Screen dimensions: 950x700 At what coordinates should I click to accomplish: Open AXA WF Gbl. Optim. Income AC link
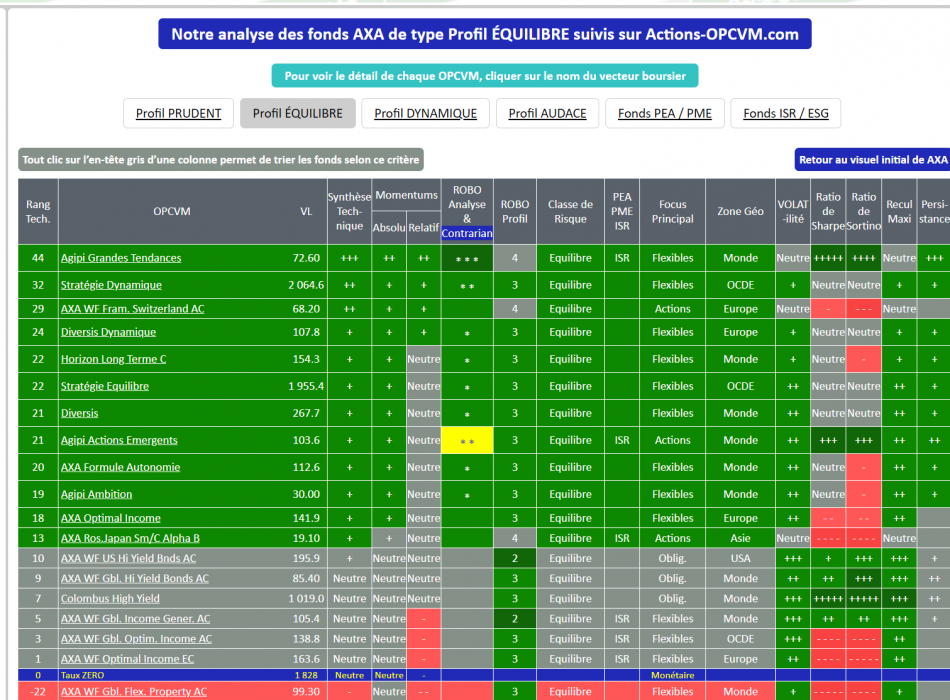[136, 639]
